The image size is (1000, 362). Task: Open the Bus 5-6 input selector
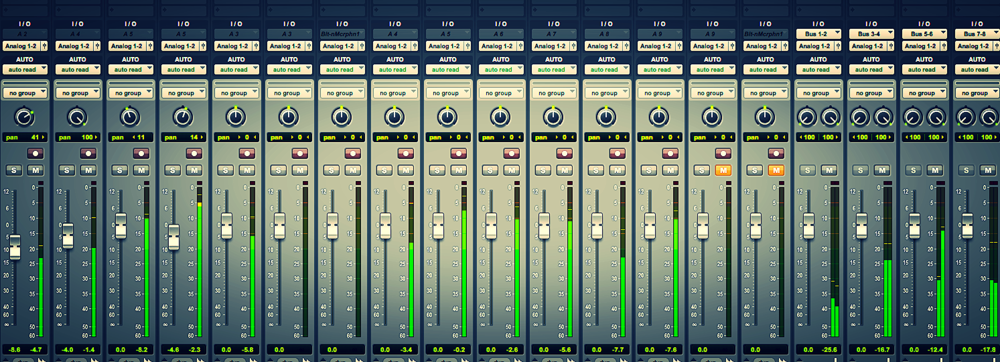[x=924, y=34]
